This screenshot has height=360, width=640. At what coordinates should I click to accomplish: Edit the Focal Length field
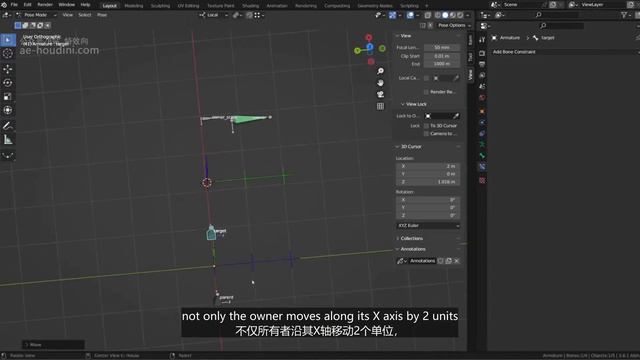click(x=442, y=48)
